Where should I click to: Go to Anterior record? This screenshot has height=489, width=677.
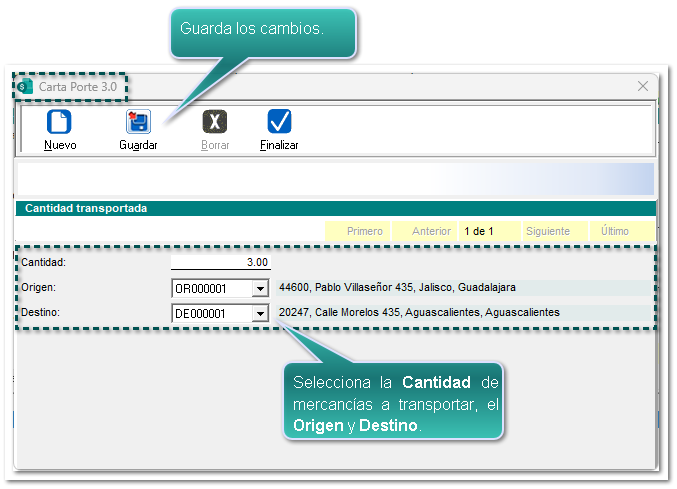pos(424,231)
